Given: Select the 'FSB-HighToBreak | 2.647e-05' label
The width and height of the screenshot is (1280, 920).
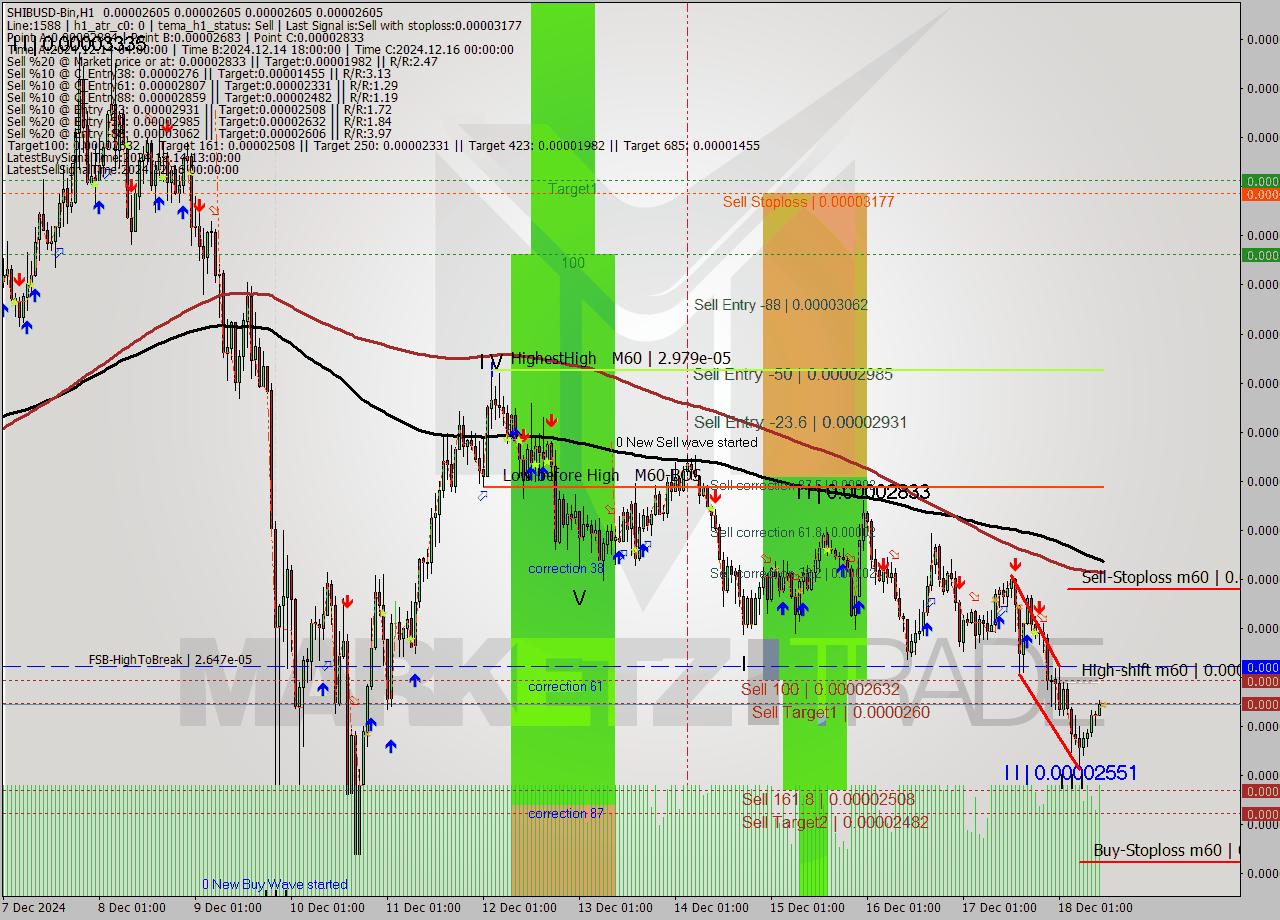Looking at the screenshot, I should click(170, 660).
